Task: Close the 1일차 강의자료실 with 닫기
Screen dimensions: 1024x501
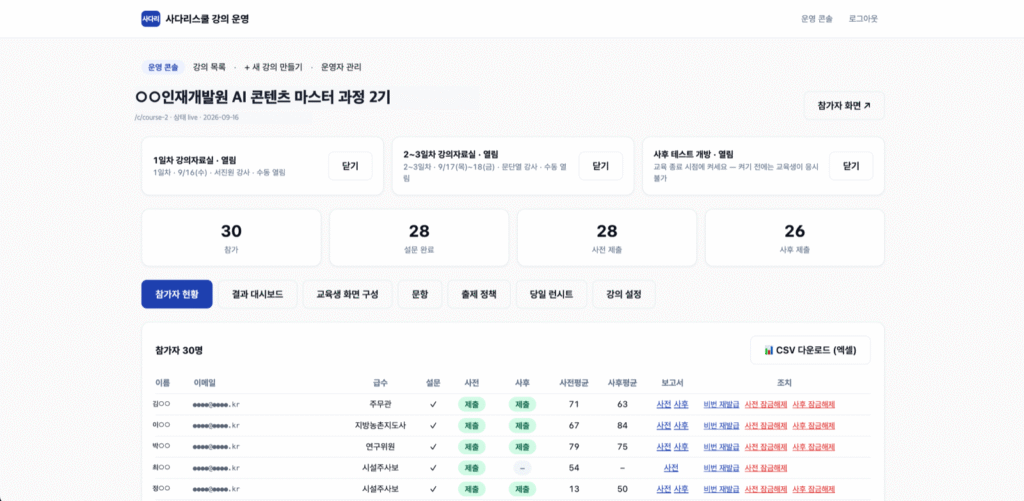Action: 350,166
